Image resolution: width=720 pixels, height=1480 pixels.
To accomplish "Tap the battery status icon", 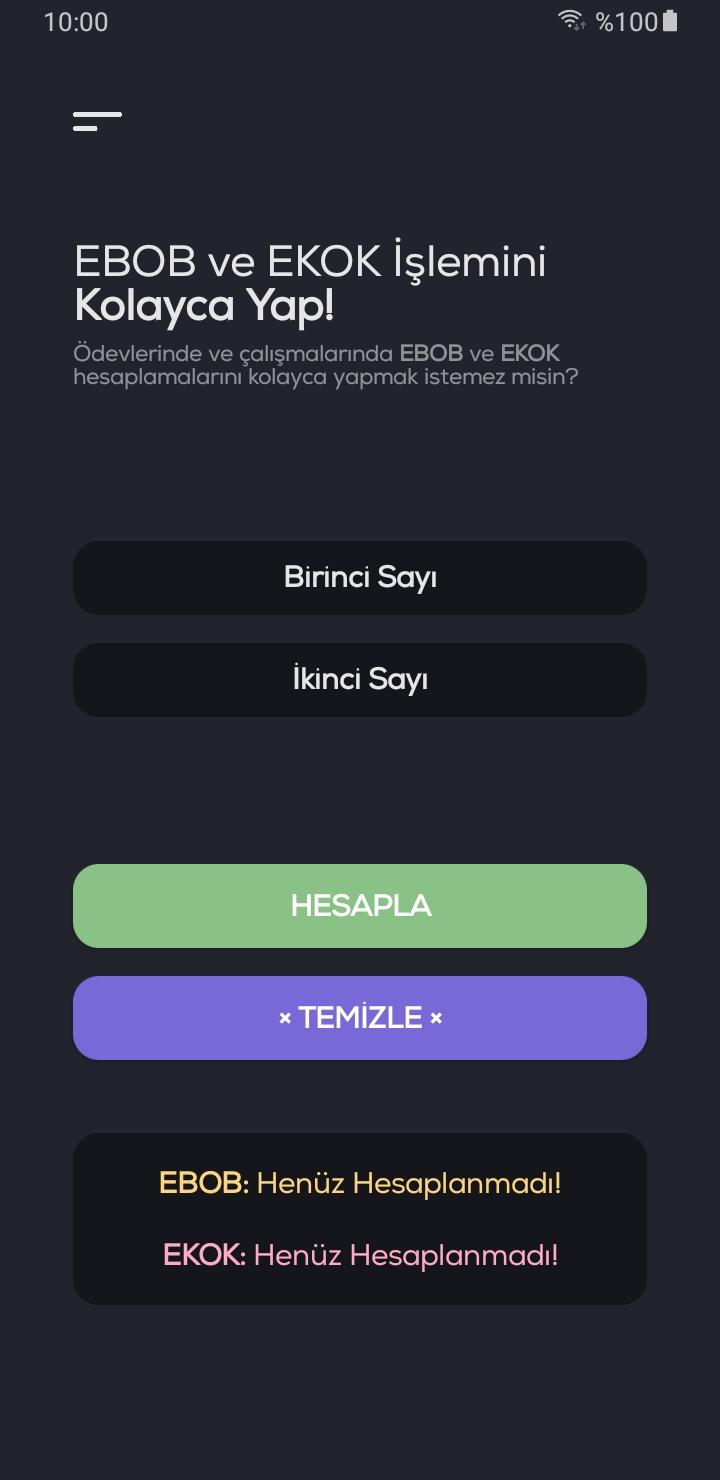I will click(670, 21).
